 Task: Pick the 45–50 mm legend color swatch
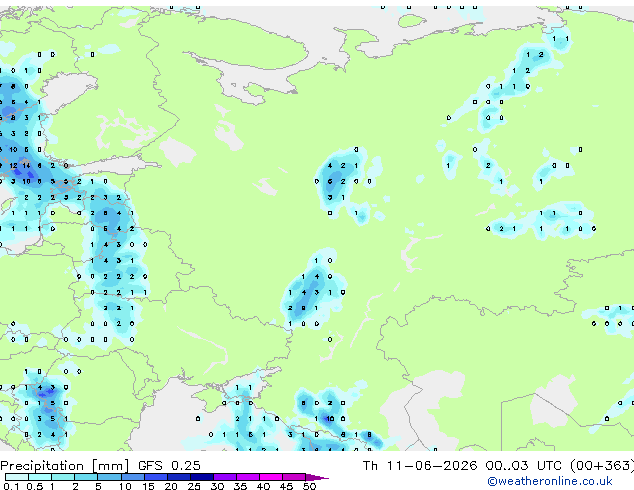point(294,477)
